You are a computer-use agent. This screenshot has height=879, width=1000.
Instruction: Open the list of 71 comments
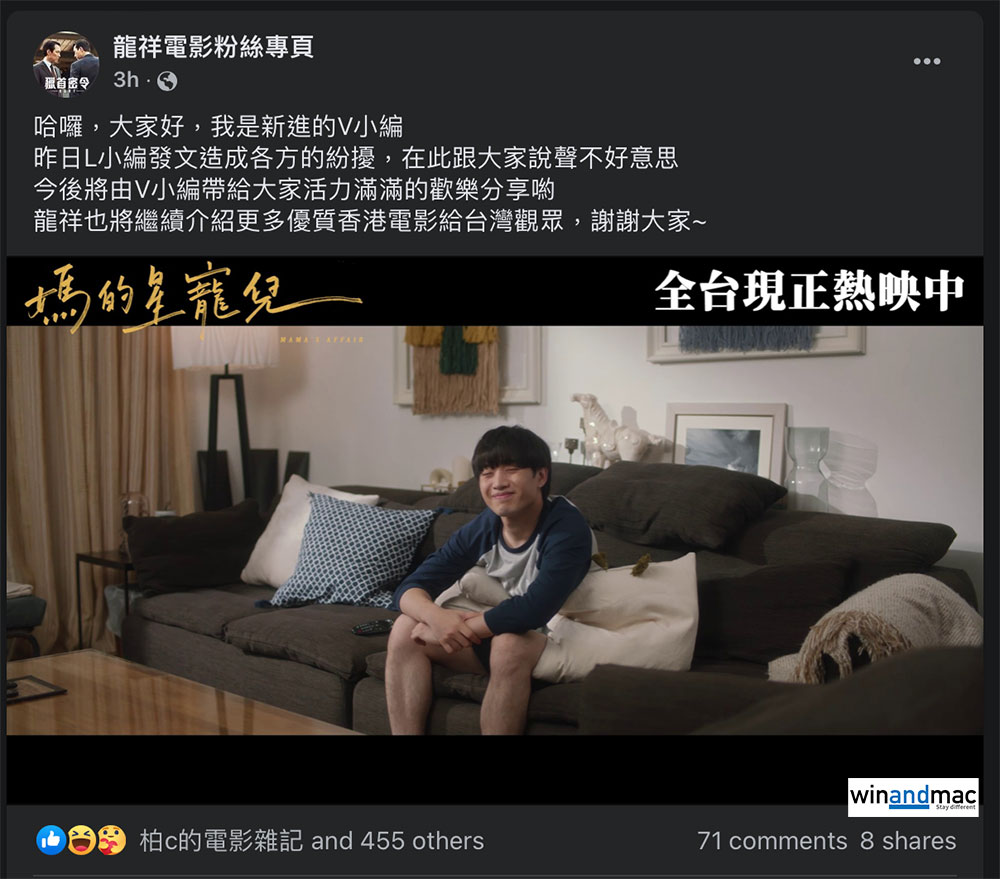point(772,841)
